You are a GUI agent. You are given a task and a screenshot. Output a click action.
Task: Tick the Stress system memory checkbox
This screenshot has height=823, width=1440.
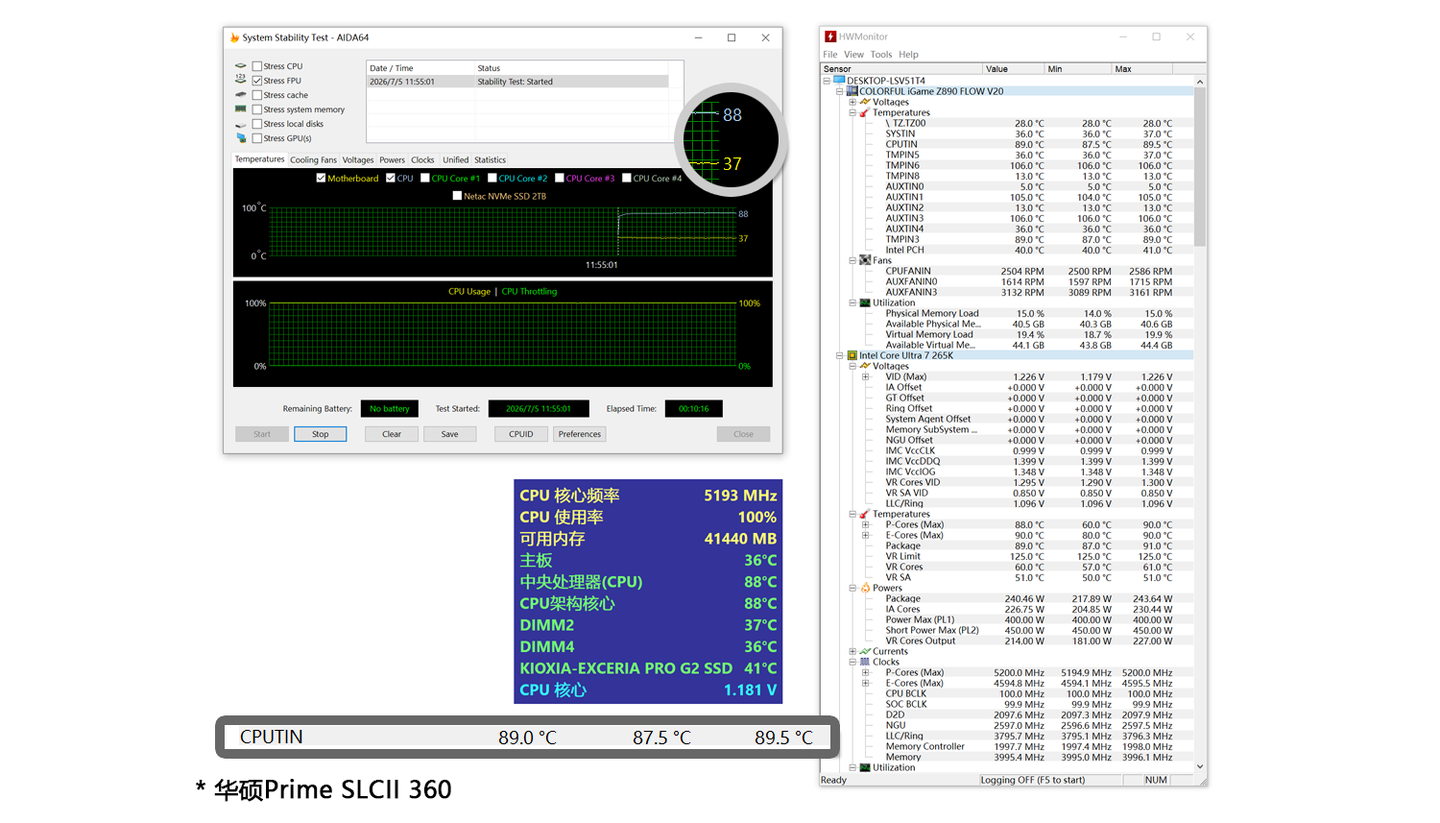[x=257, y=109]
